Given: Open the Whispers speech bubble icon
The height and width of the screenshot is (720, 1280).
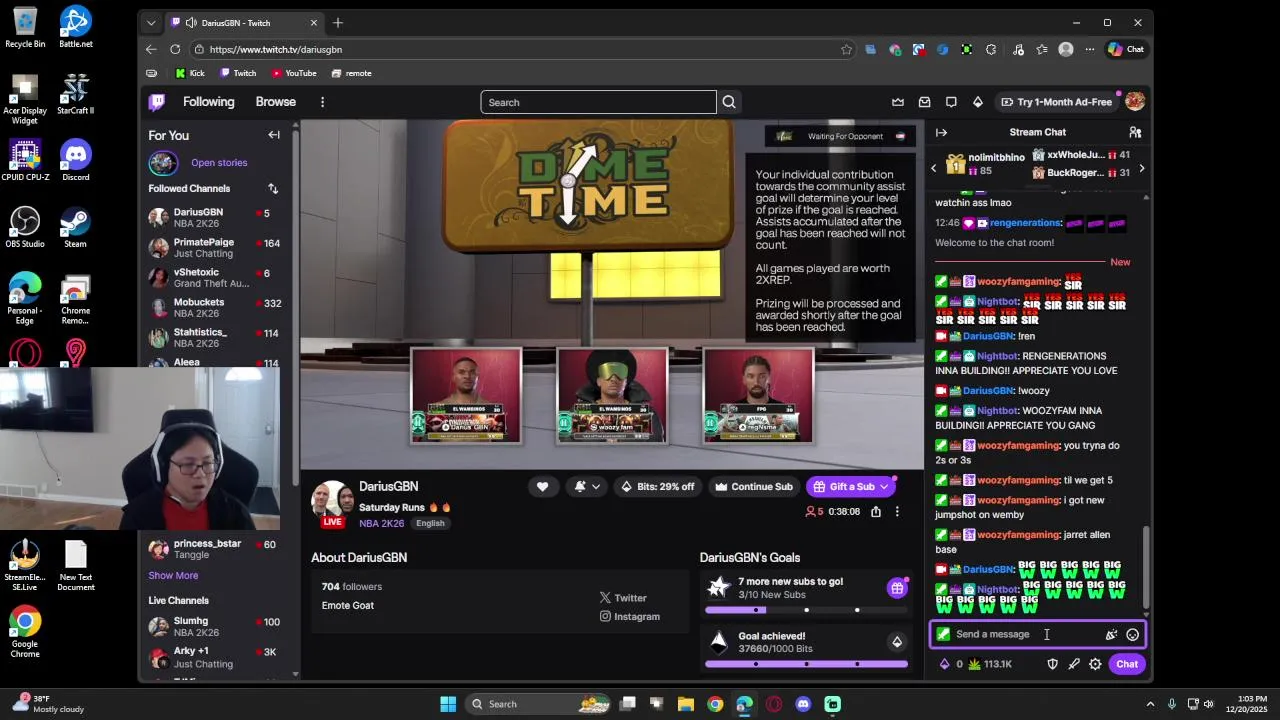Looking at the screenshot, I should 951,102.
